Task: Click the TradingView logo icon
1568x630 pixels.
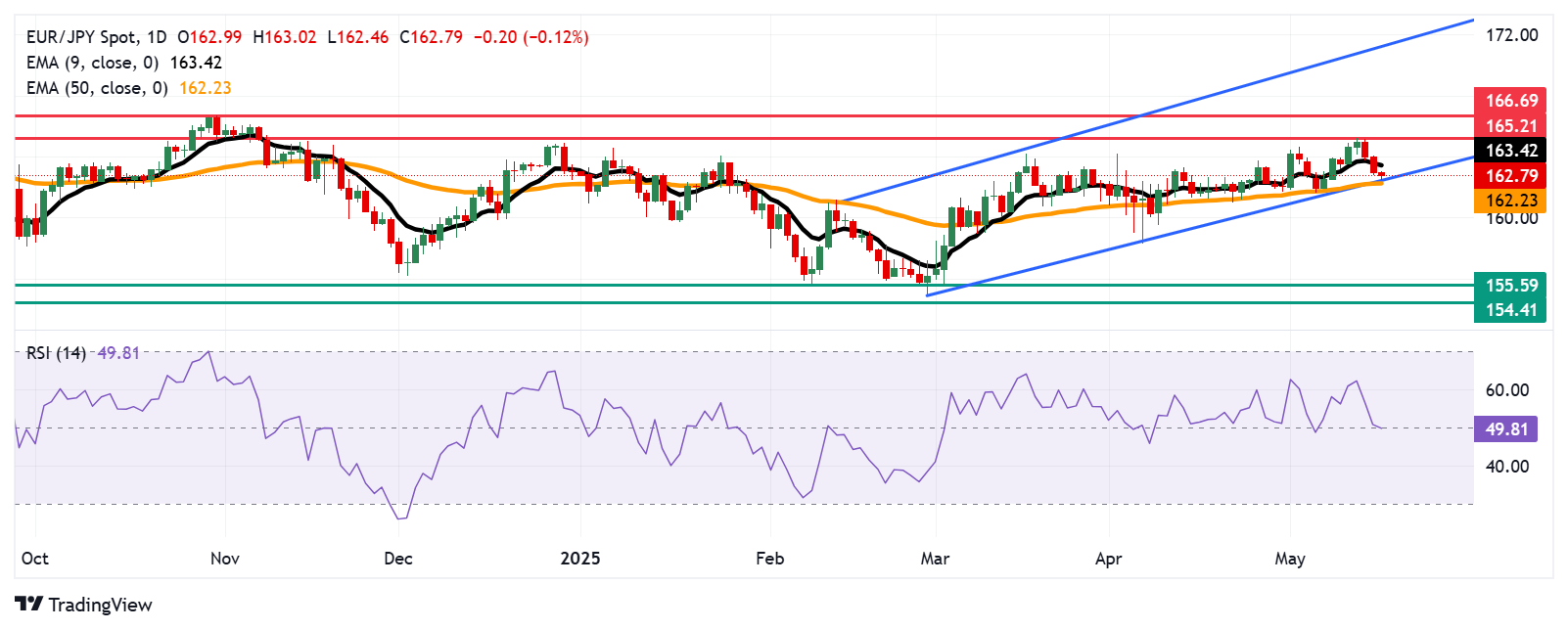Action: coord(29,605)
